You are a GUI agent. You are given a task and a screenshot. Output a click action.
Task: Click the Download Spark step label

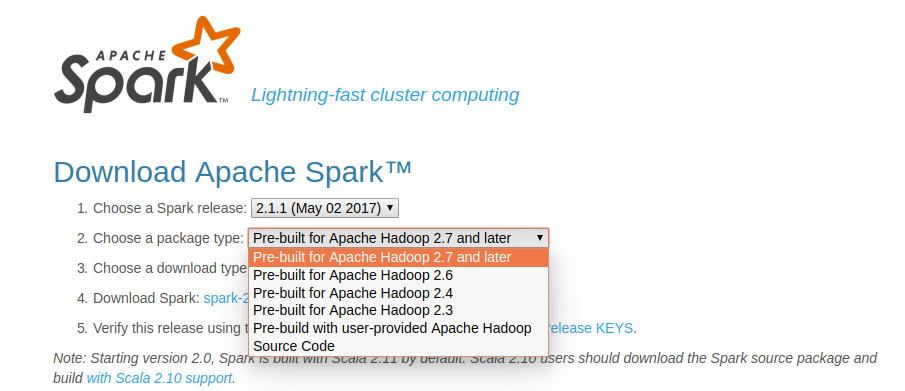click(x=147, y=298)
